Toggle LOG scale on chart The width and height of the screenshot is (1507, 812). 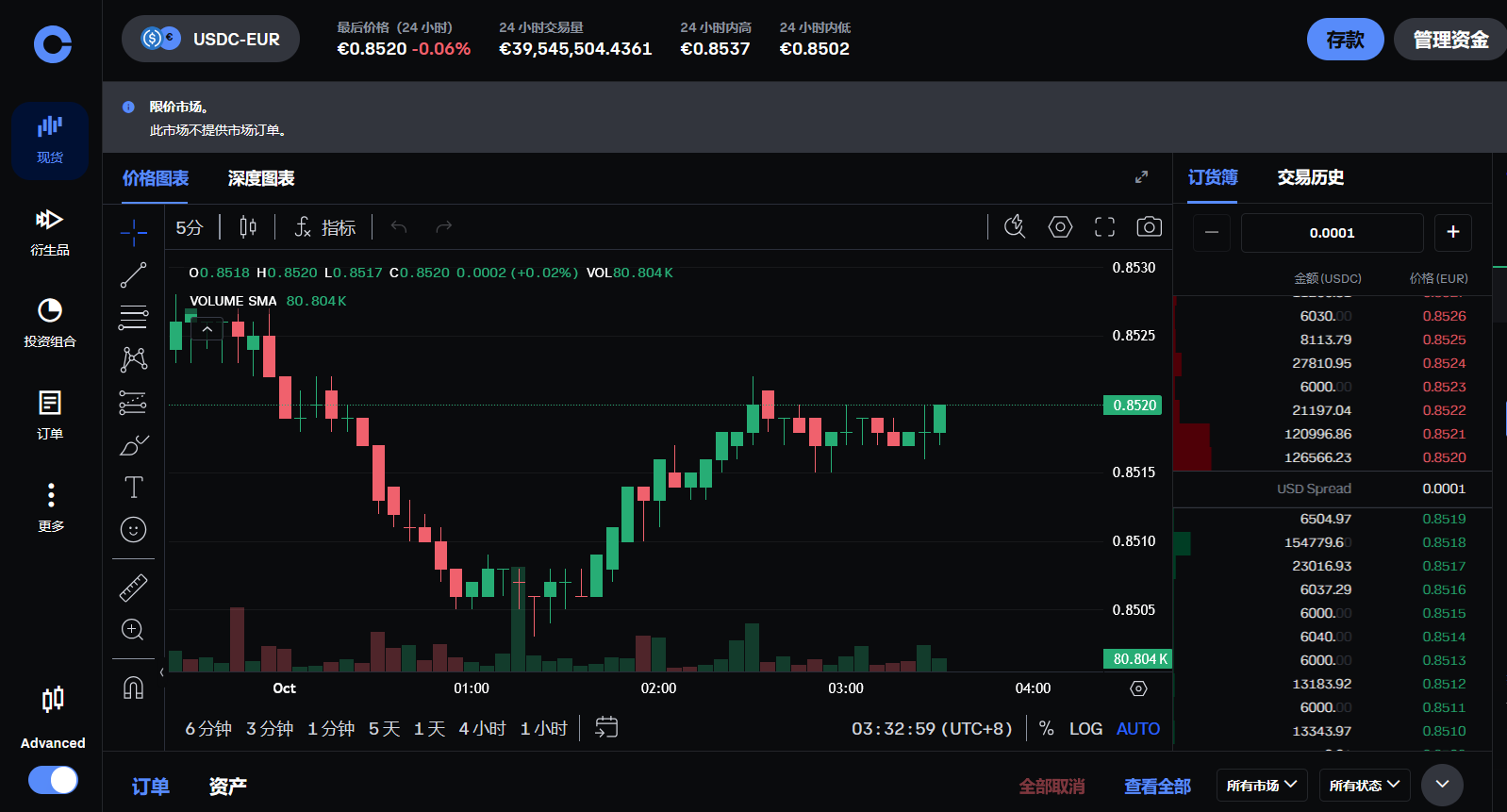(1085, 729)
